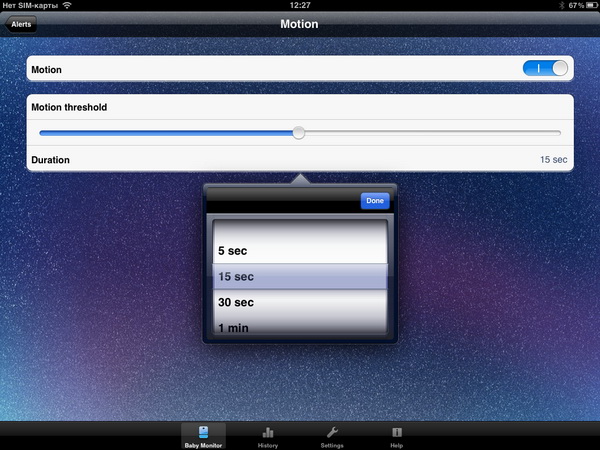600x450 pixels.
Task: Tap the 12:27 clock in status bar
Action: (299, 6)
